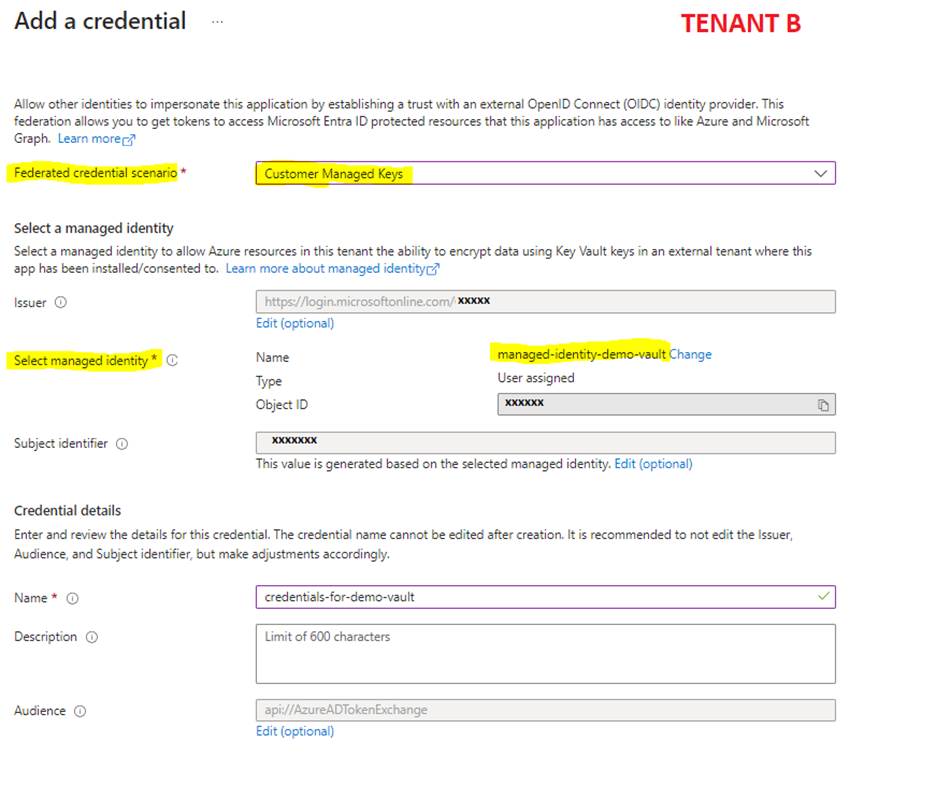Copy the Object ID to clipboard
The width and height of the screenshot is (936, 801).
[823, 405]
